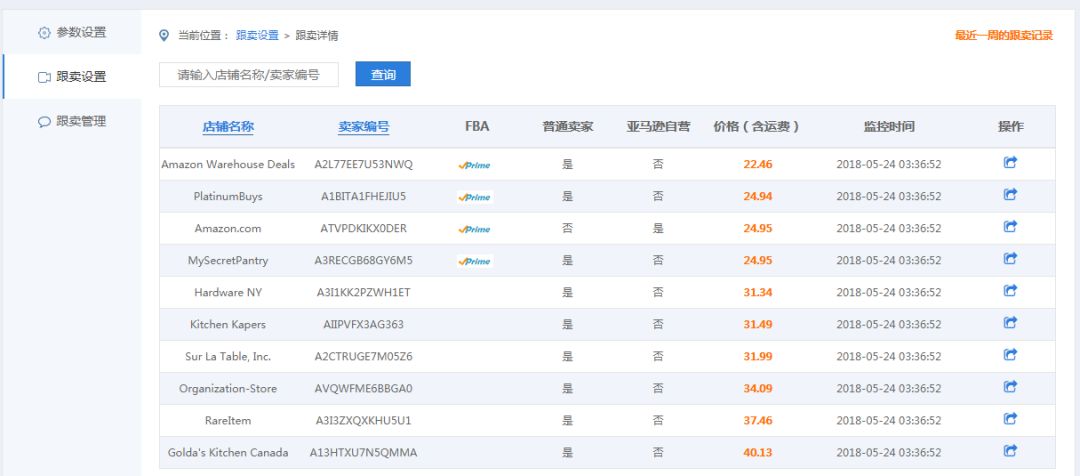Screen dimensions: 1080x476
Task: Select shop name Amazon Warehouse Deals
Action: (x=228, y=165)
